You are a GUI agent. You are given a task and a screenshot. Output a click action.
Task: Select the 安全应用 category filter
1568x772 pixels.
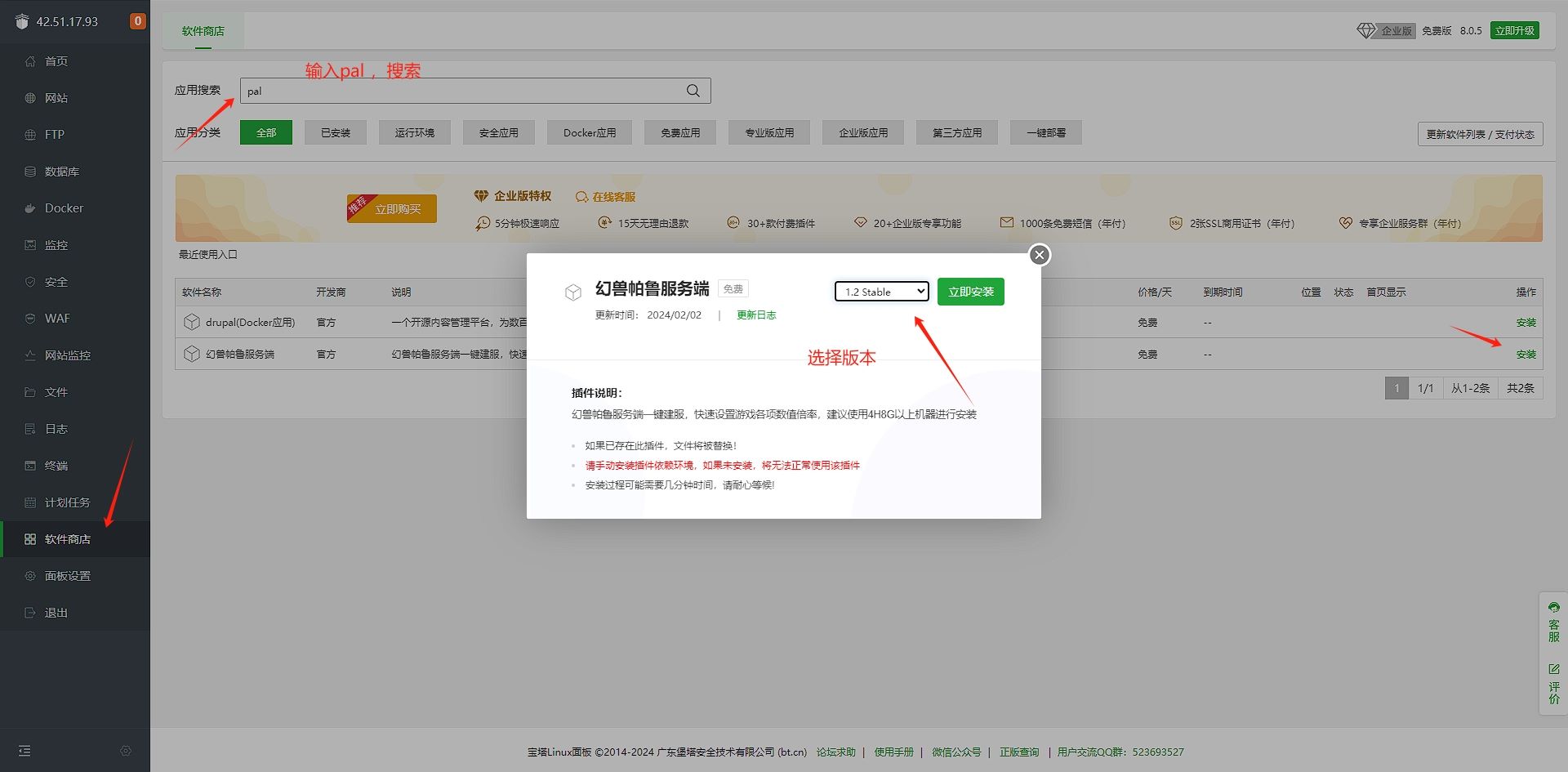coord(499,132)
